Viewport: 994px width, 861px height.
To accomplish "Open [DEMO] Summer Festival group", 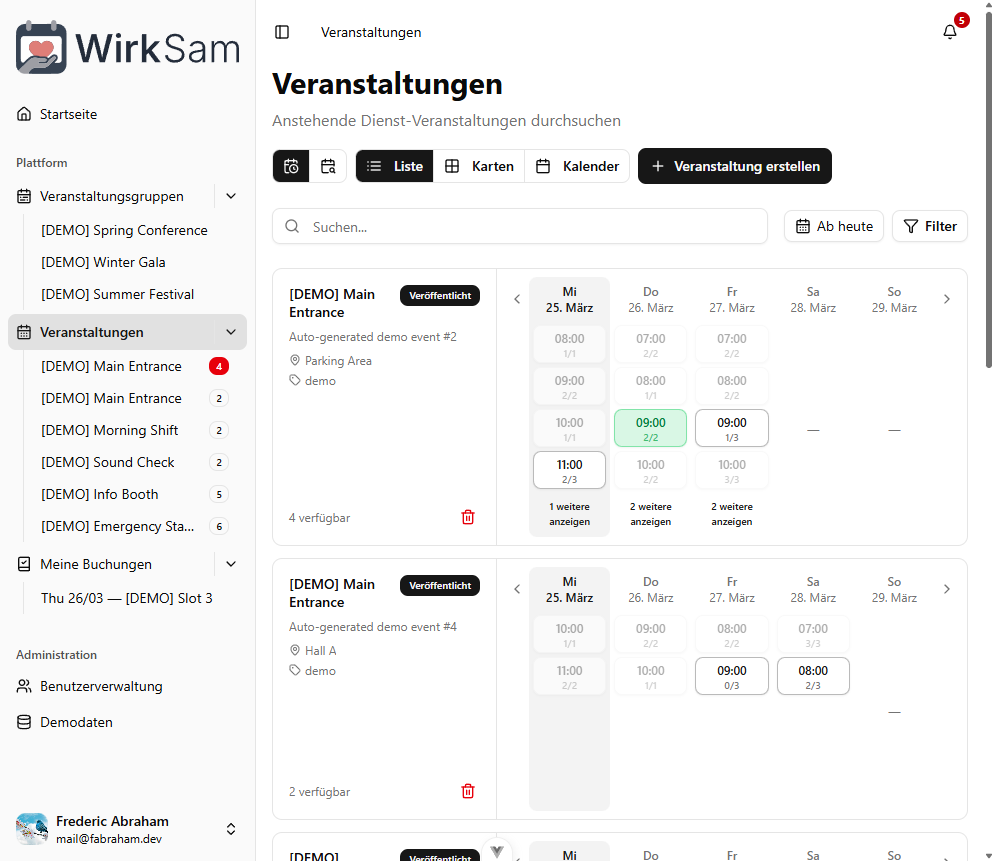I will (117, 294).
